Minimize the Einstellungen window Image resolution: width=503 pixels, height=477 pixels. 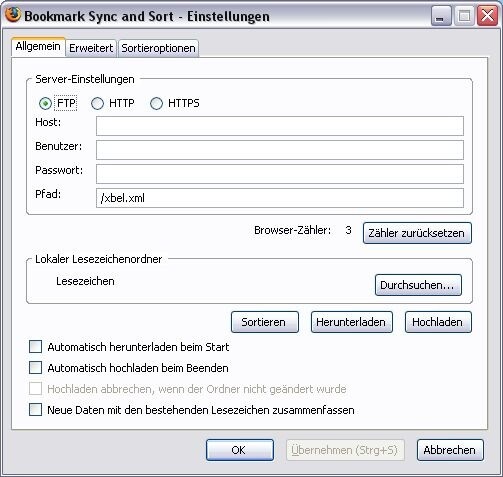tap(441, 16)
